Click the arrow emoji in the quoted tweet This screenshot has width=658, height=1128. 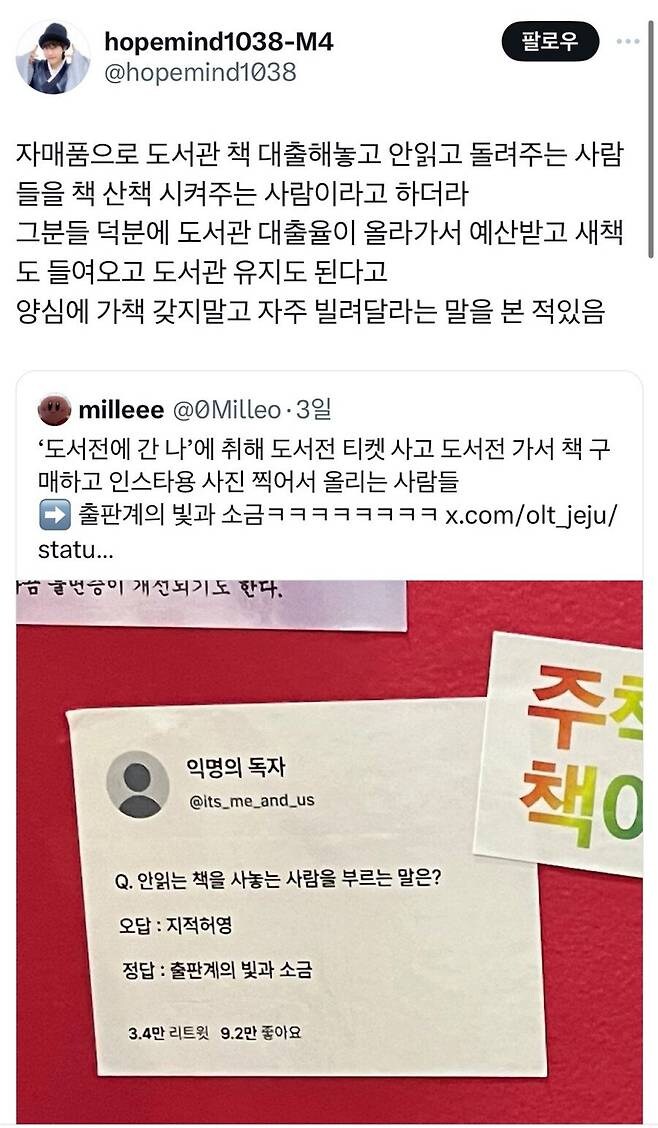(55, 516)
